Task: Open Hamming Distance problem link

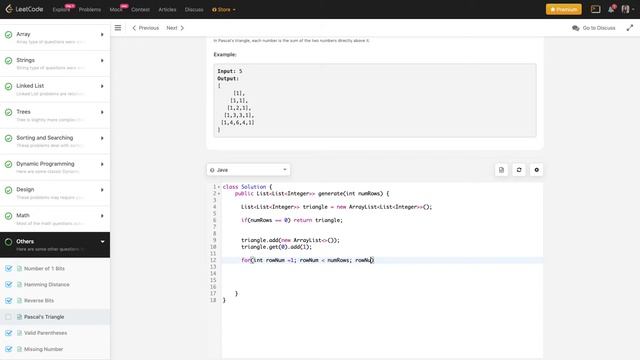Action: [47, 284]
